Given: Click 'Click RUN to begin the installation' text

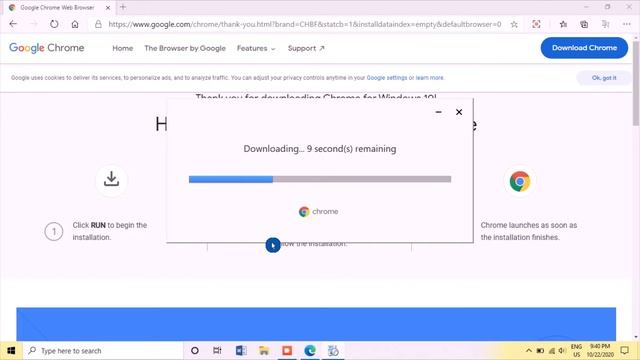Looking at the screenshot, I should [110, 231].
